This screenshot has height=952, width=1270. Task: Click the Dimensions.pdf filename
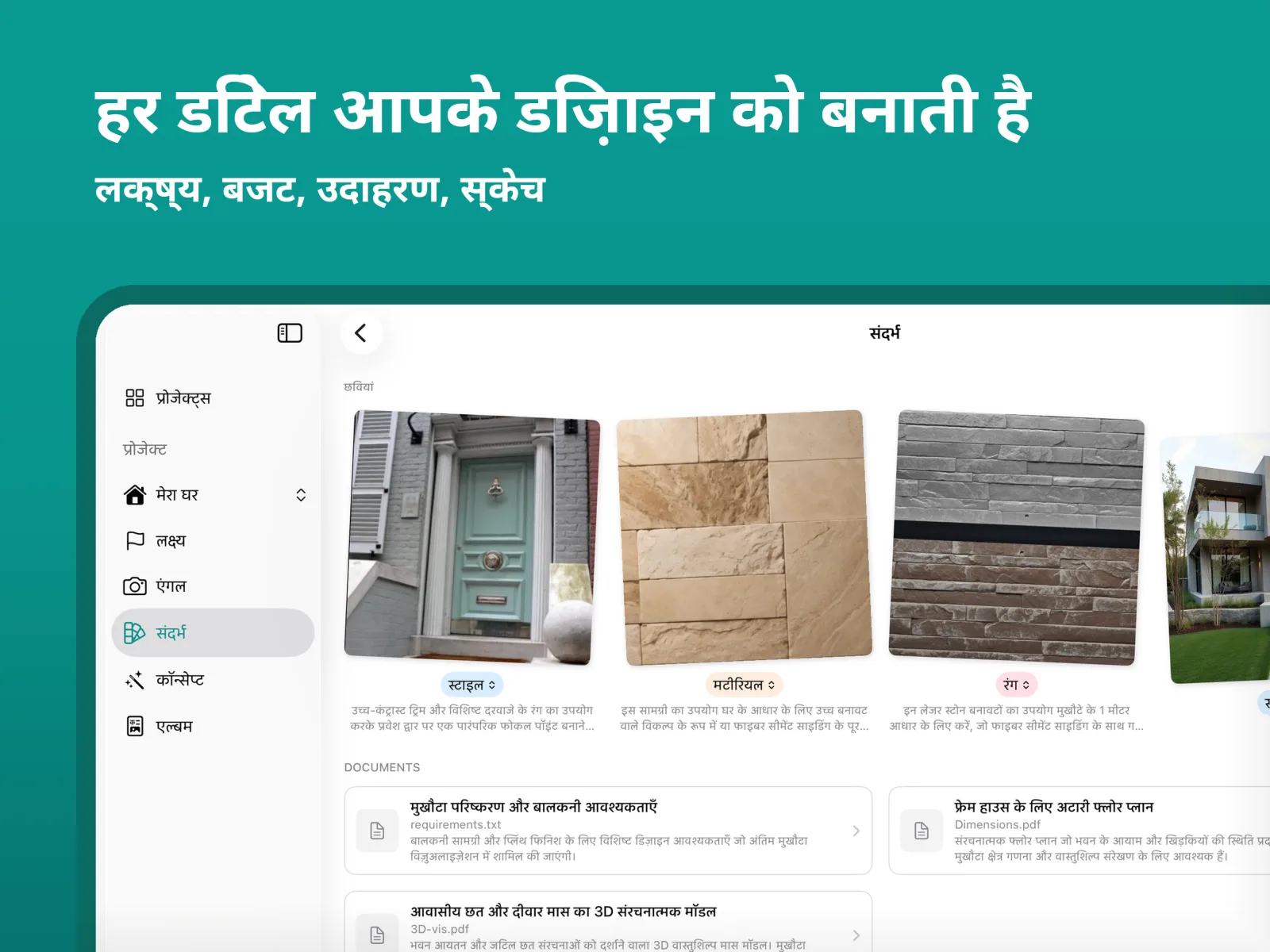997,825
